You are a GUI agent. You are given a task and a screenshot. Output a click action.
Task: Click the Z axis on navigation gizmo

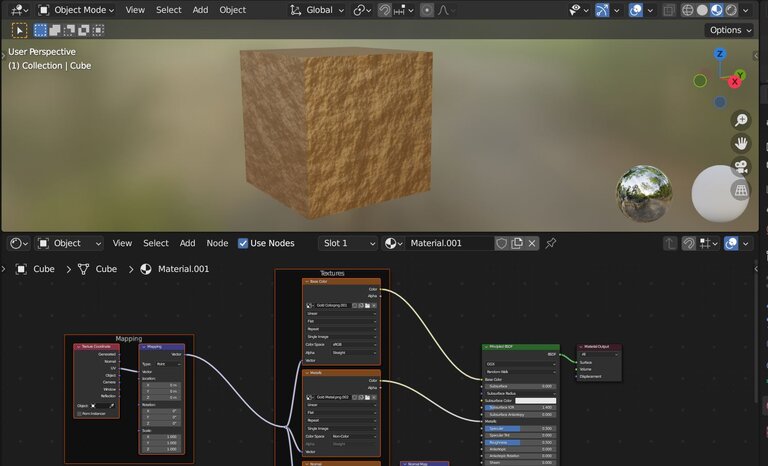(720, 54)
